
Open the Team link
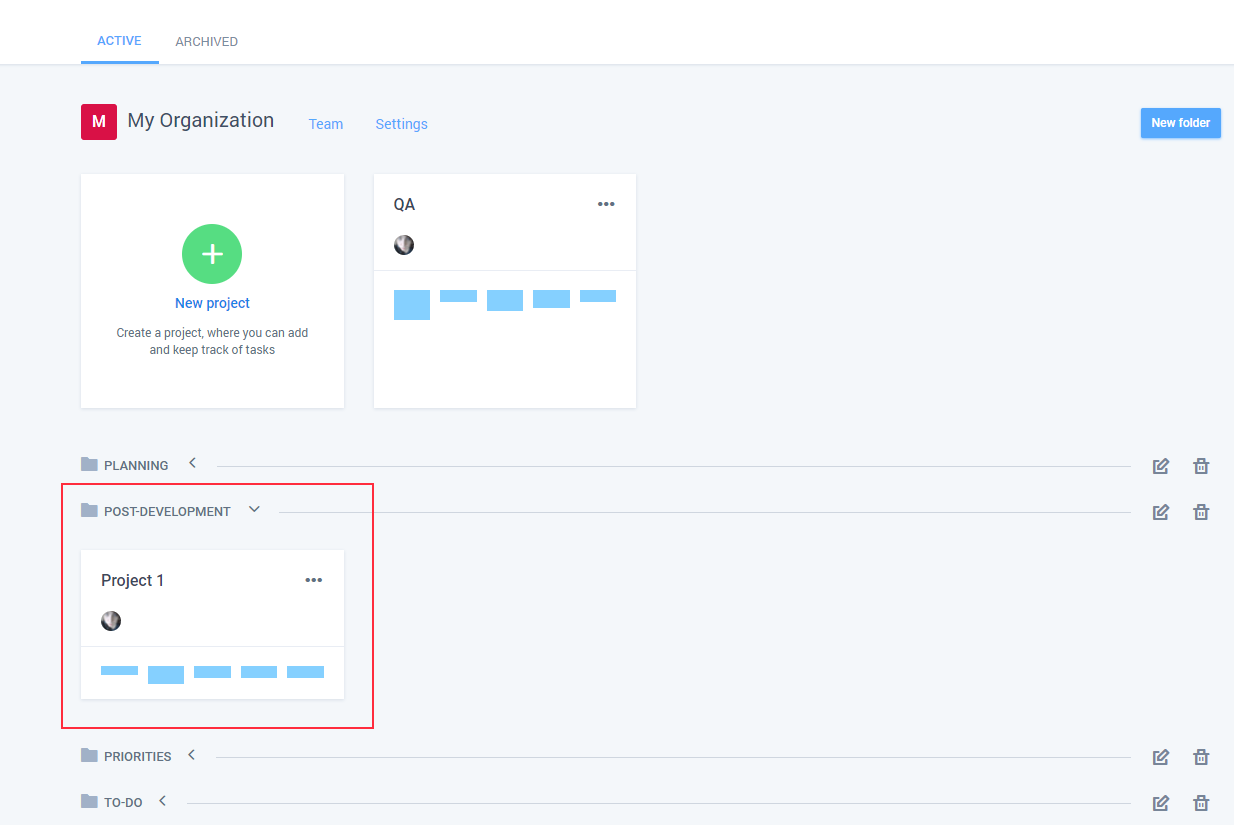[326, 124]
